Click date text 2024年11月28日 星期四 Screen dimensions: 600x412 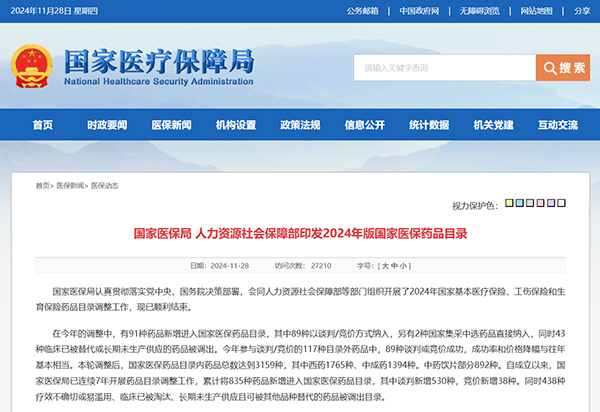pos(54,11)
